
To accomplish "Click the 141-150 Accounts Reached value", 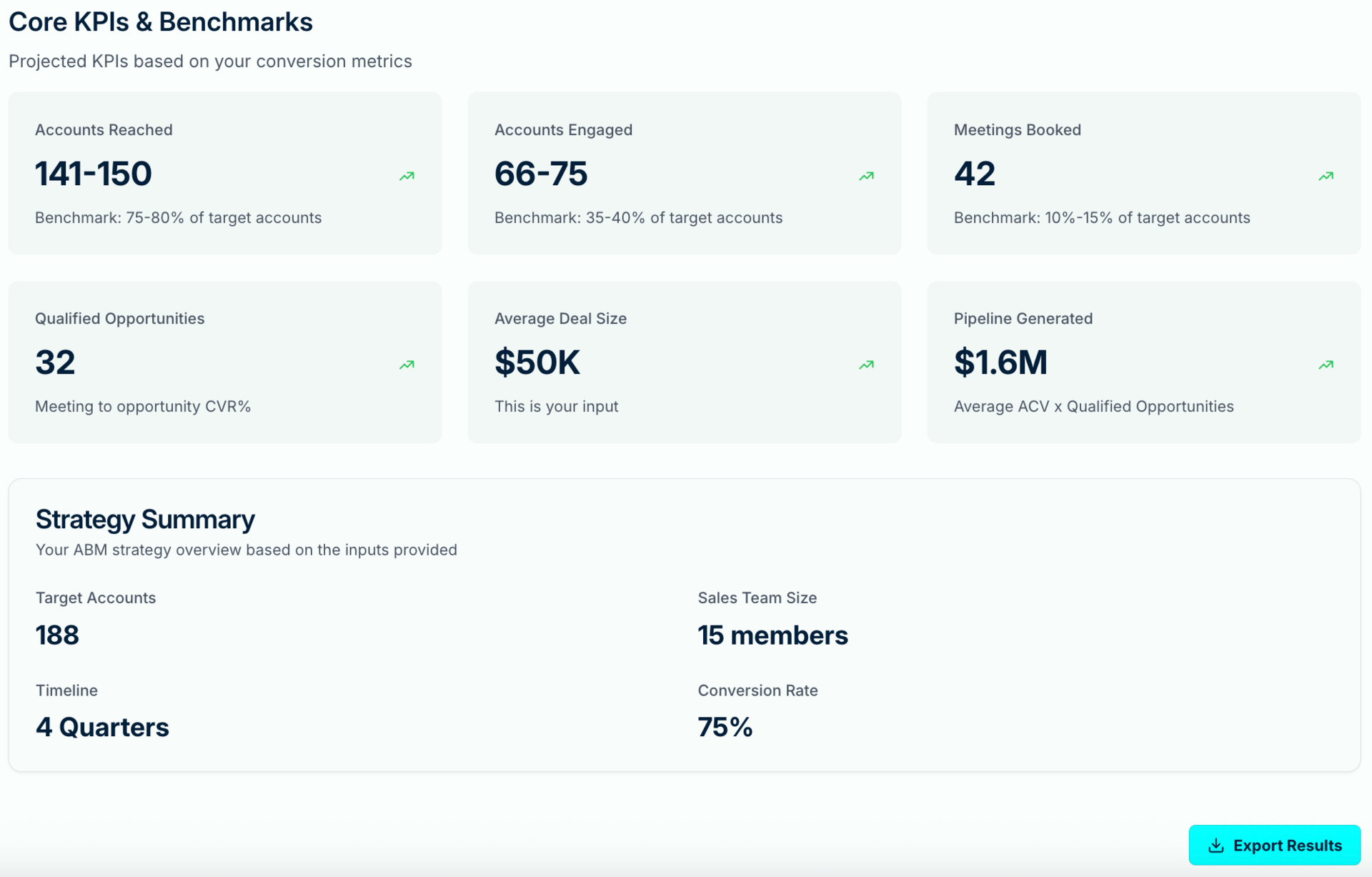I will (x=94, y=174).
